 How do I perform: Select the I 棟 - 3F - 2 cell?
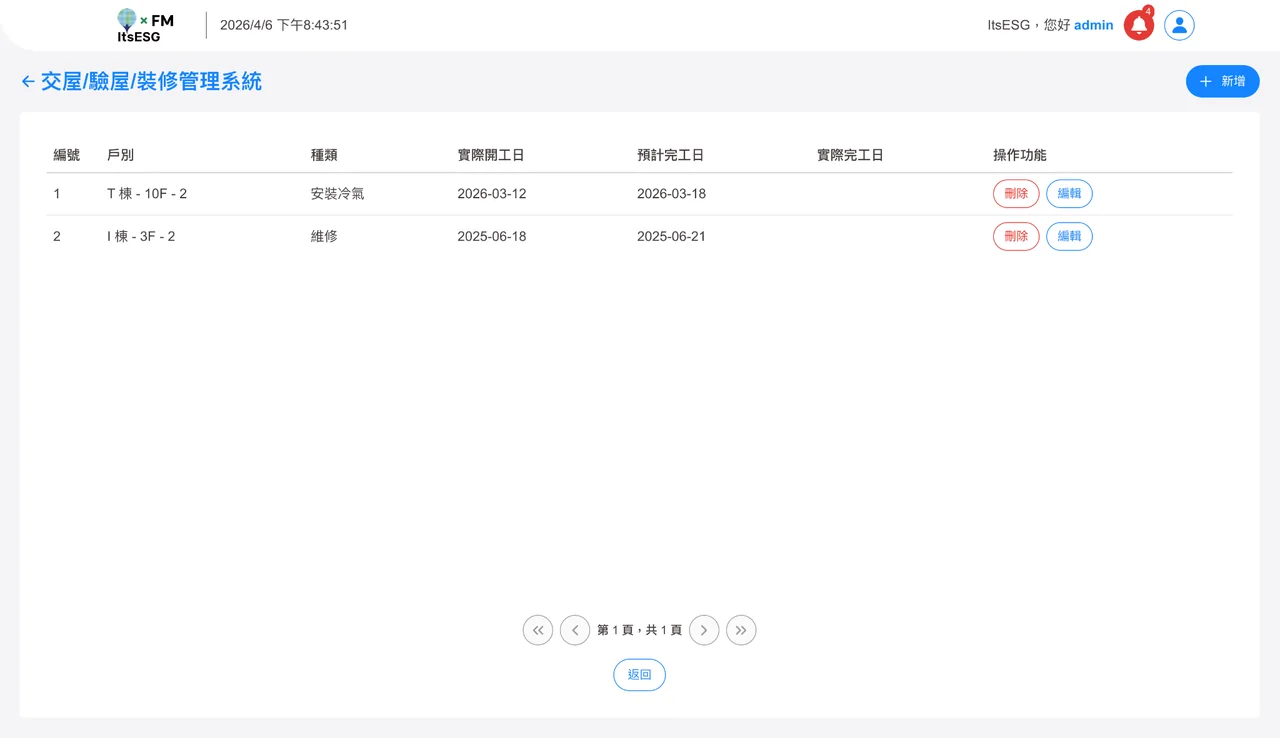click(x=141, y=237)
